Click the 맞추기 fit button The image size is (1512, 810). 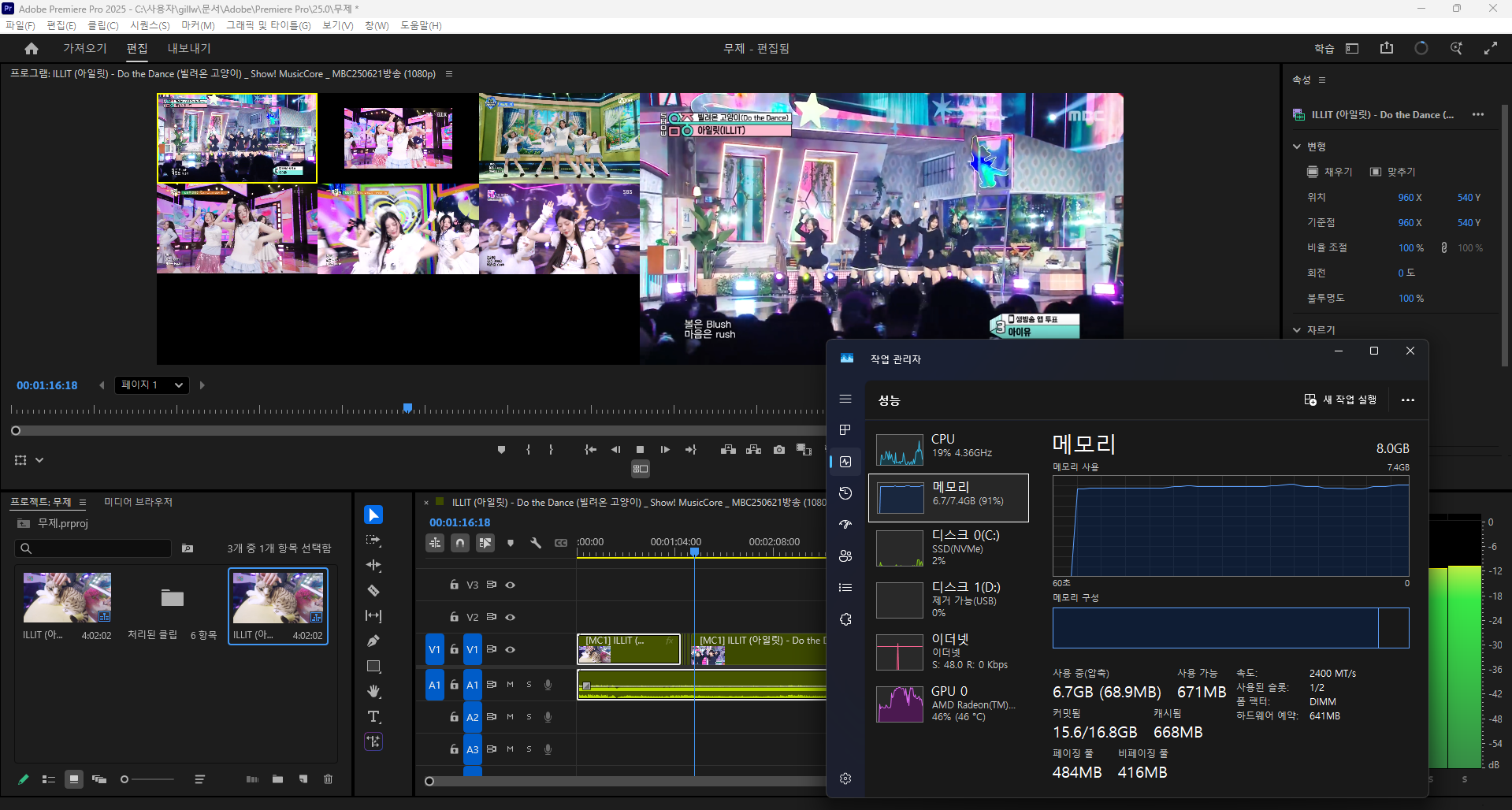point(1393,172)
